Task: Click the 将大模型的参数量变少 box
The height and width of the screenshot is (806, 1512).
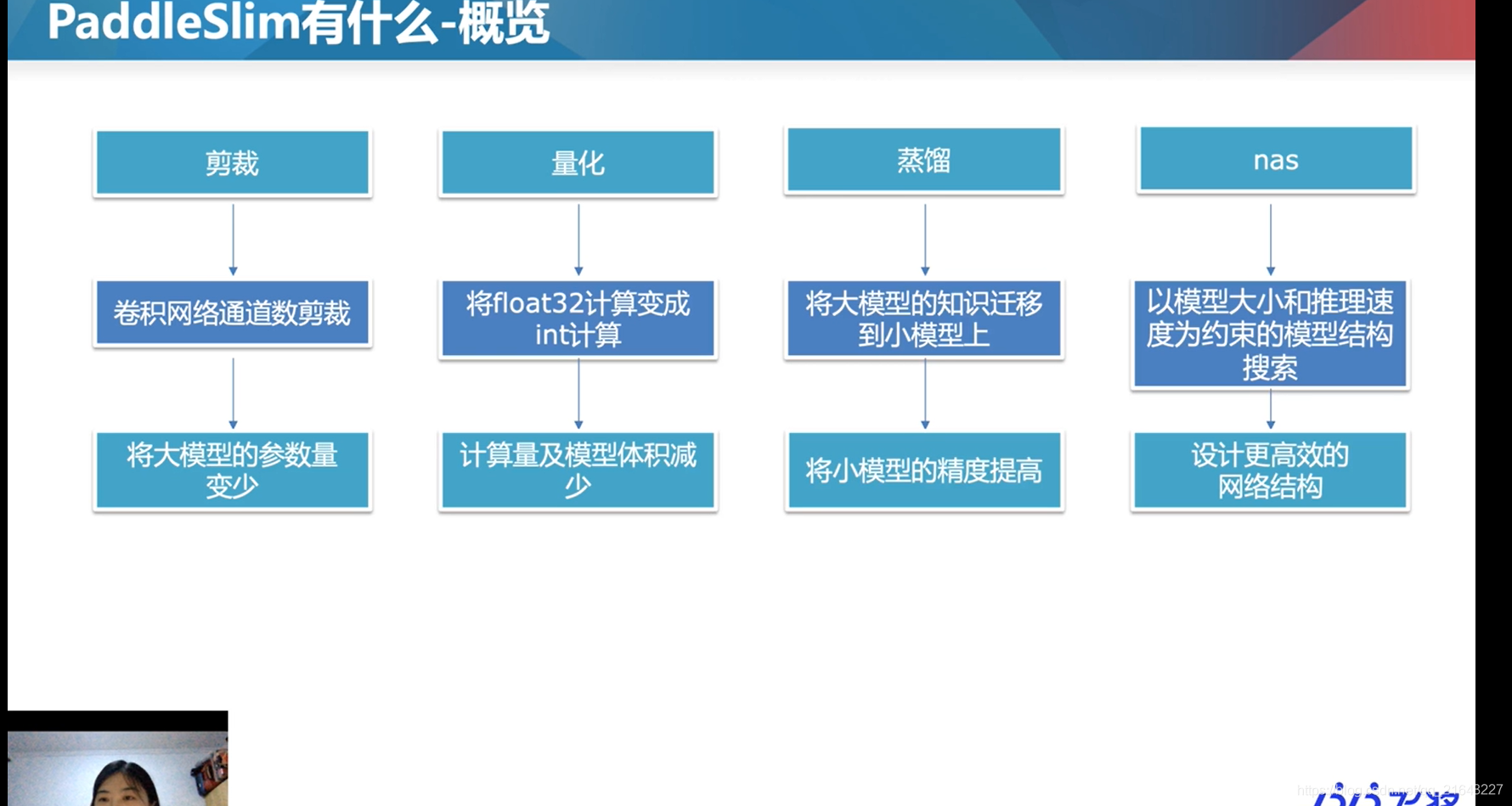Action: 232,471
